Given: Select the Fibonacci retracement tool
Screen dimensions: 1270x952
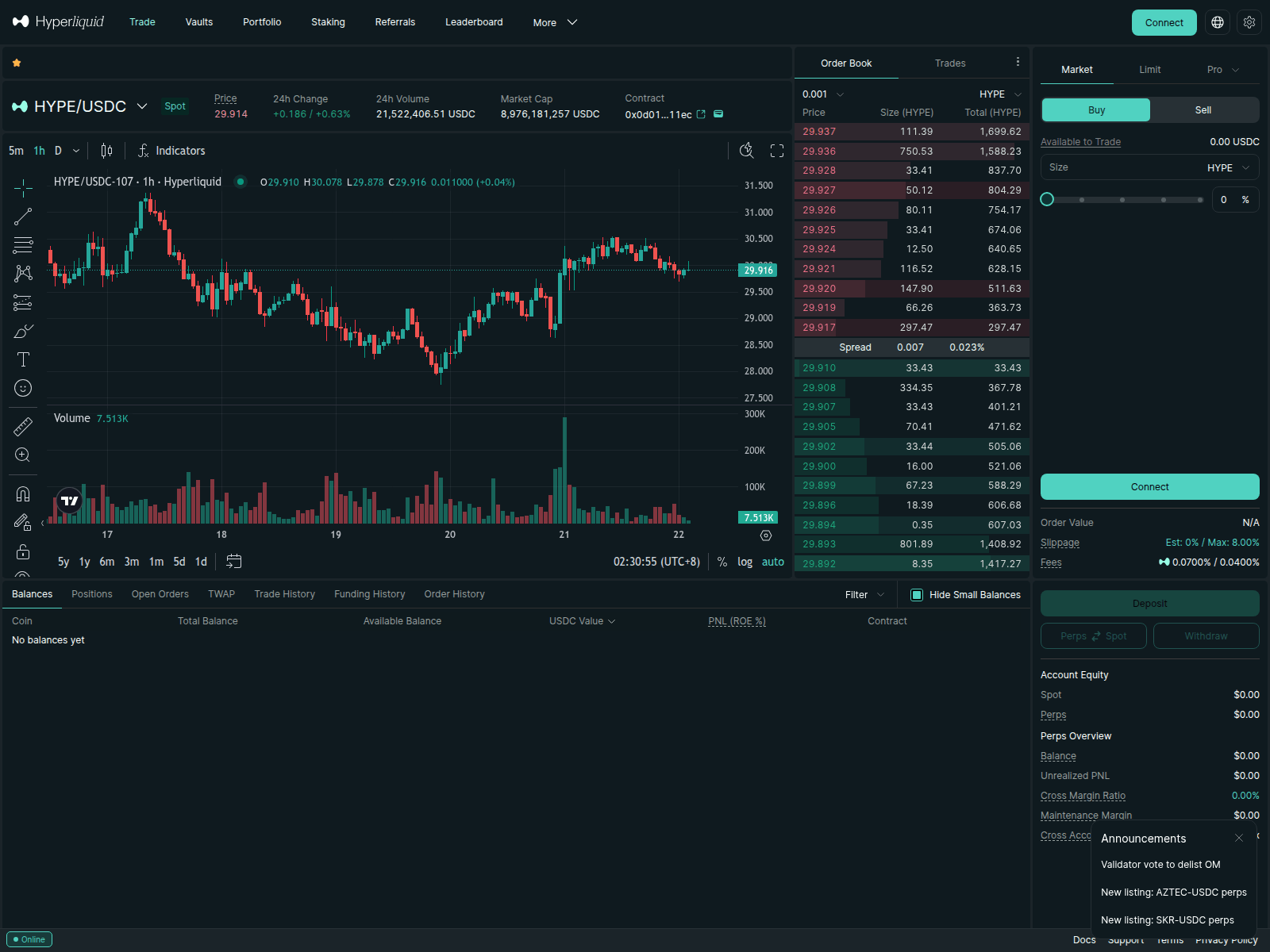Looking at the screenshot, I should [23, 245].
